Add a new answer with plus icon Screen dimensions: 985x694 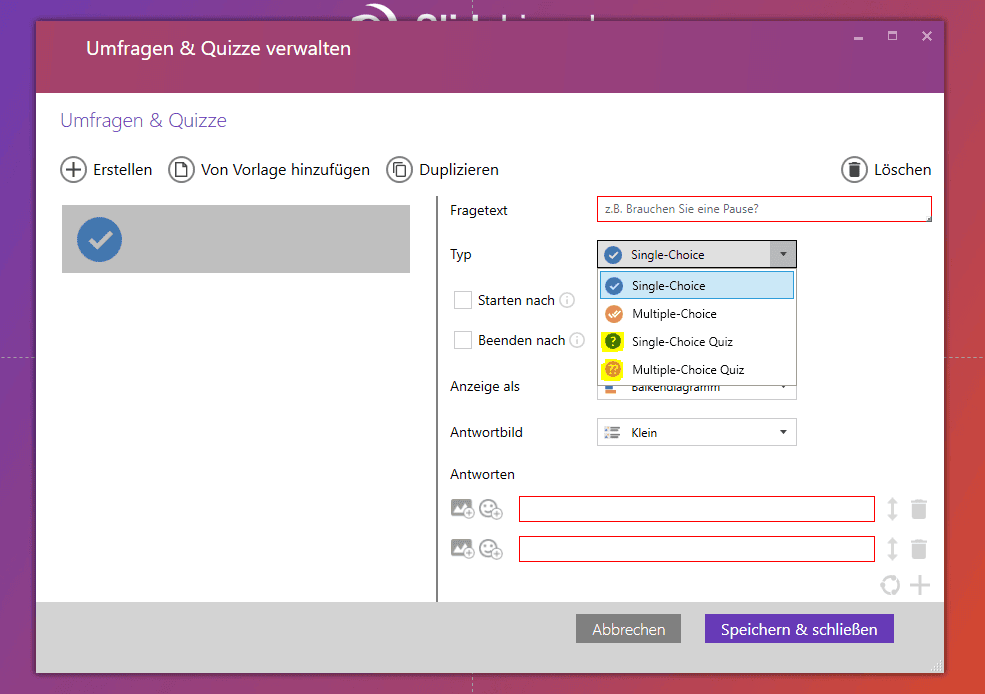919,585
